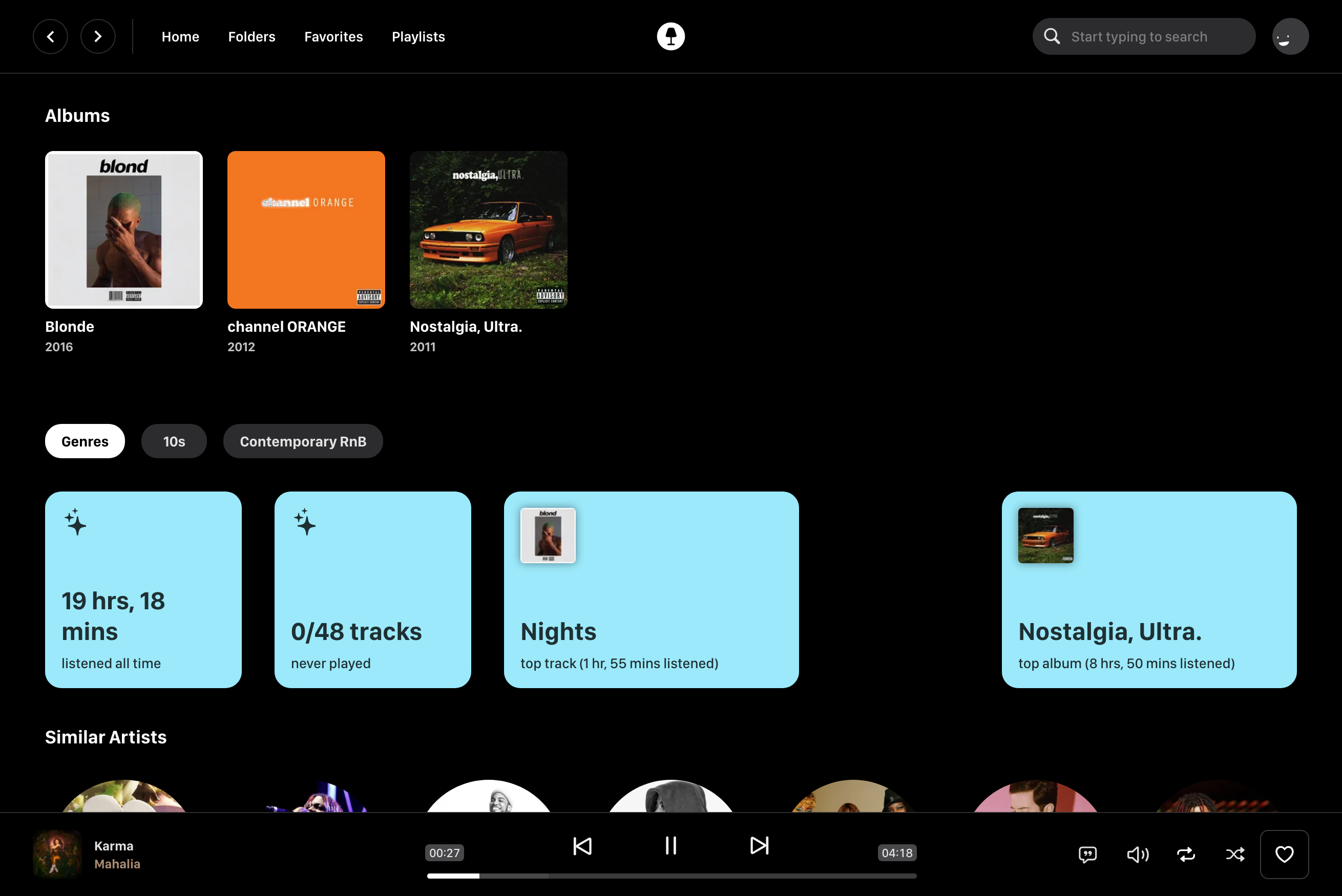This screenshot has width=1342, height=896.
Task: Open the Playlists tab
Action: pos(418,36)
